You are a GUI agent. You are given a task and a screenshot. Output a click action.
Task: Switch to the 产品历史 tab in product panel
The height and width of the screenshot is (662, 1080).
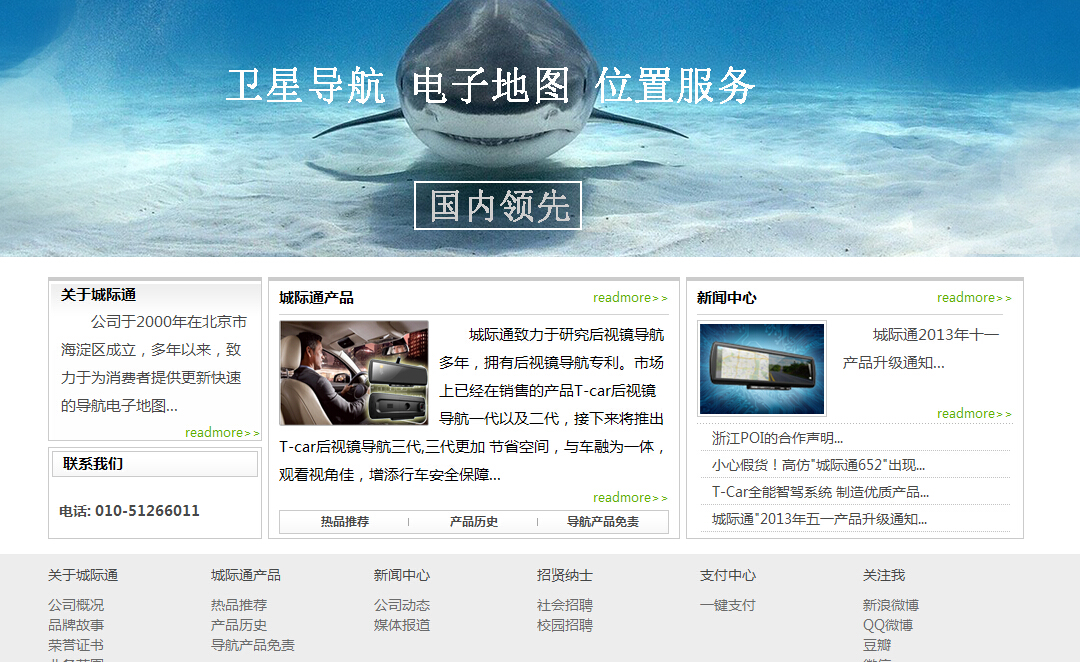point(473,521)
